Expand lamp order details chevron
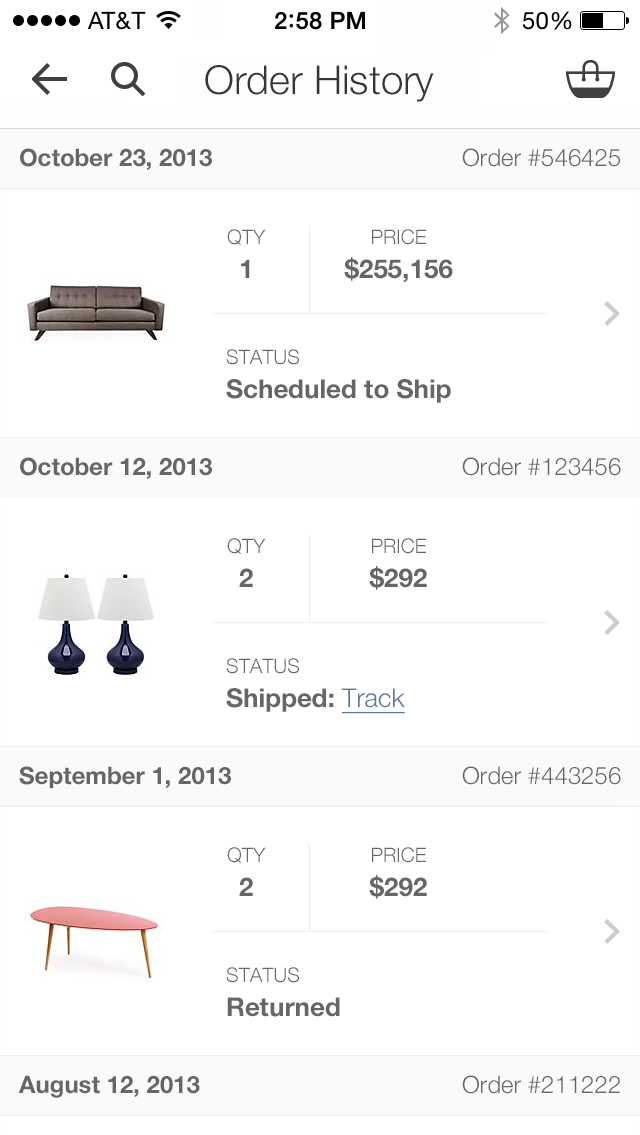The width and height of the screenshot is (640, 1135). (612, 623)
